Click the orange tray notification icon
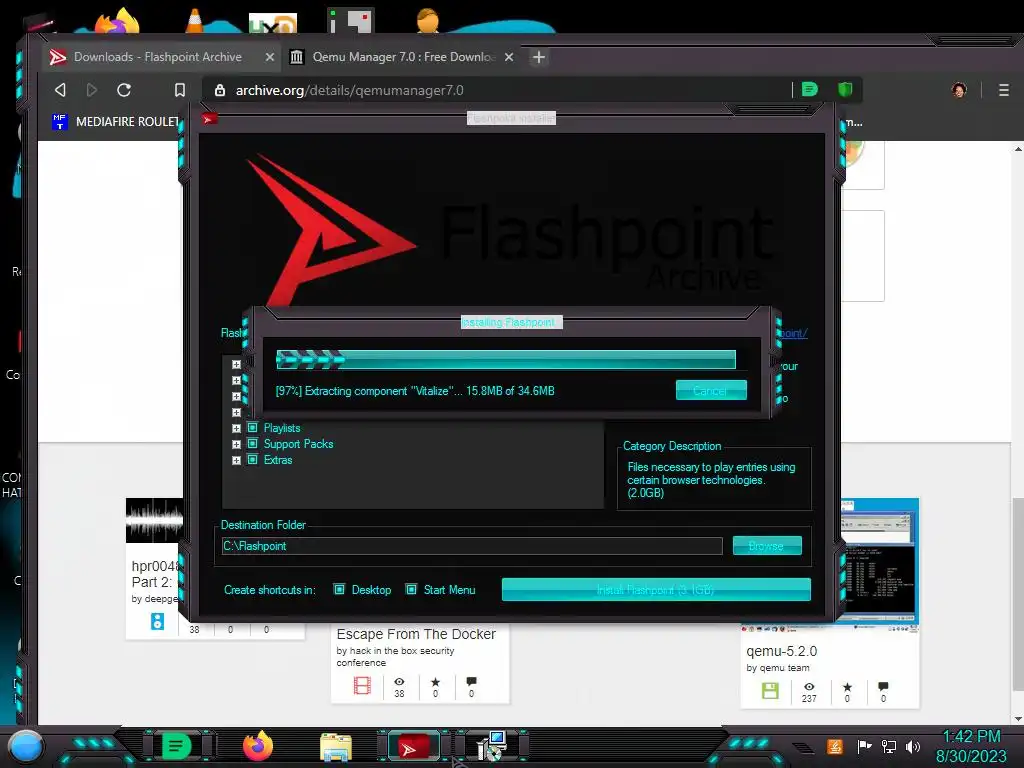Image resolution: width=1024 pixels, height=768 pixels. coord(835,746)
